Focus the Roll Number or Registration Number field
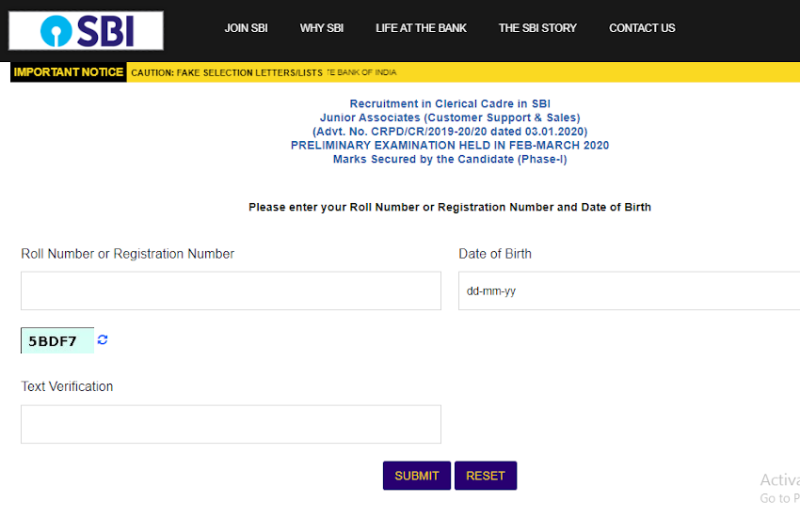The image size is (800, 517). tap(231, 291)
